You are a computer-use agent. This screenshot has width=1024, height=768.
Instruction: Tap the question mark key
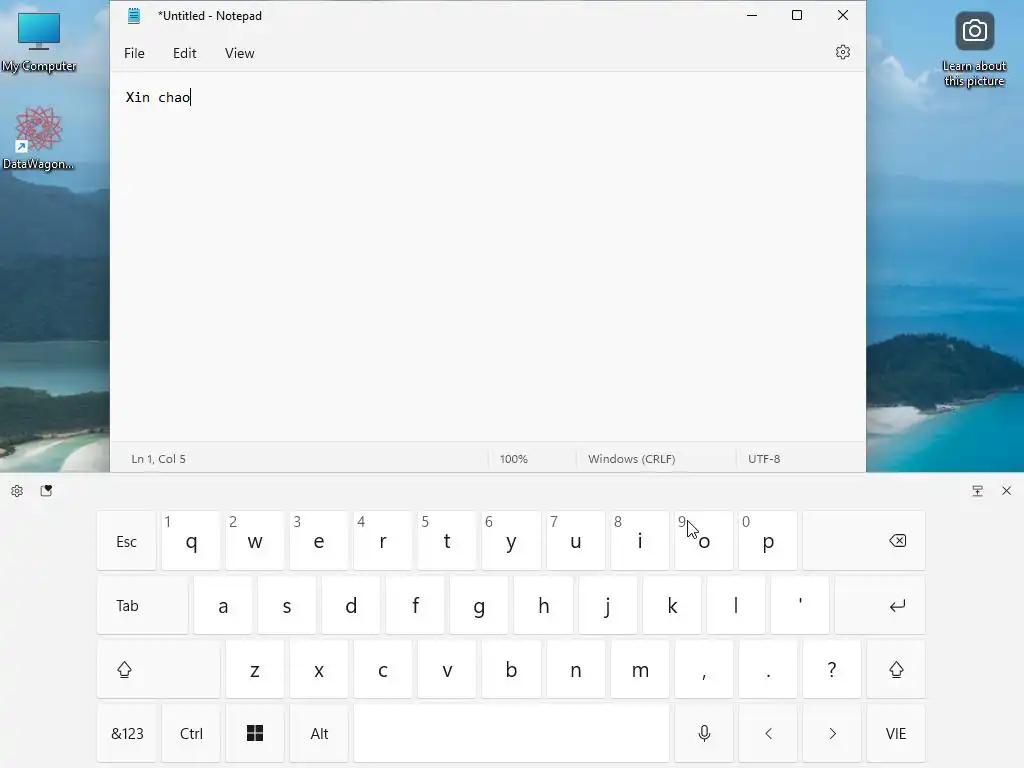pos(832,669)
